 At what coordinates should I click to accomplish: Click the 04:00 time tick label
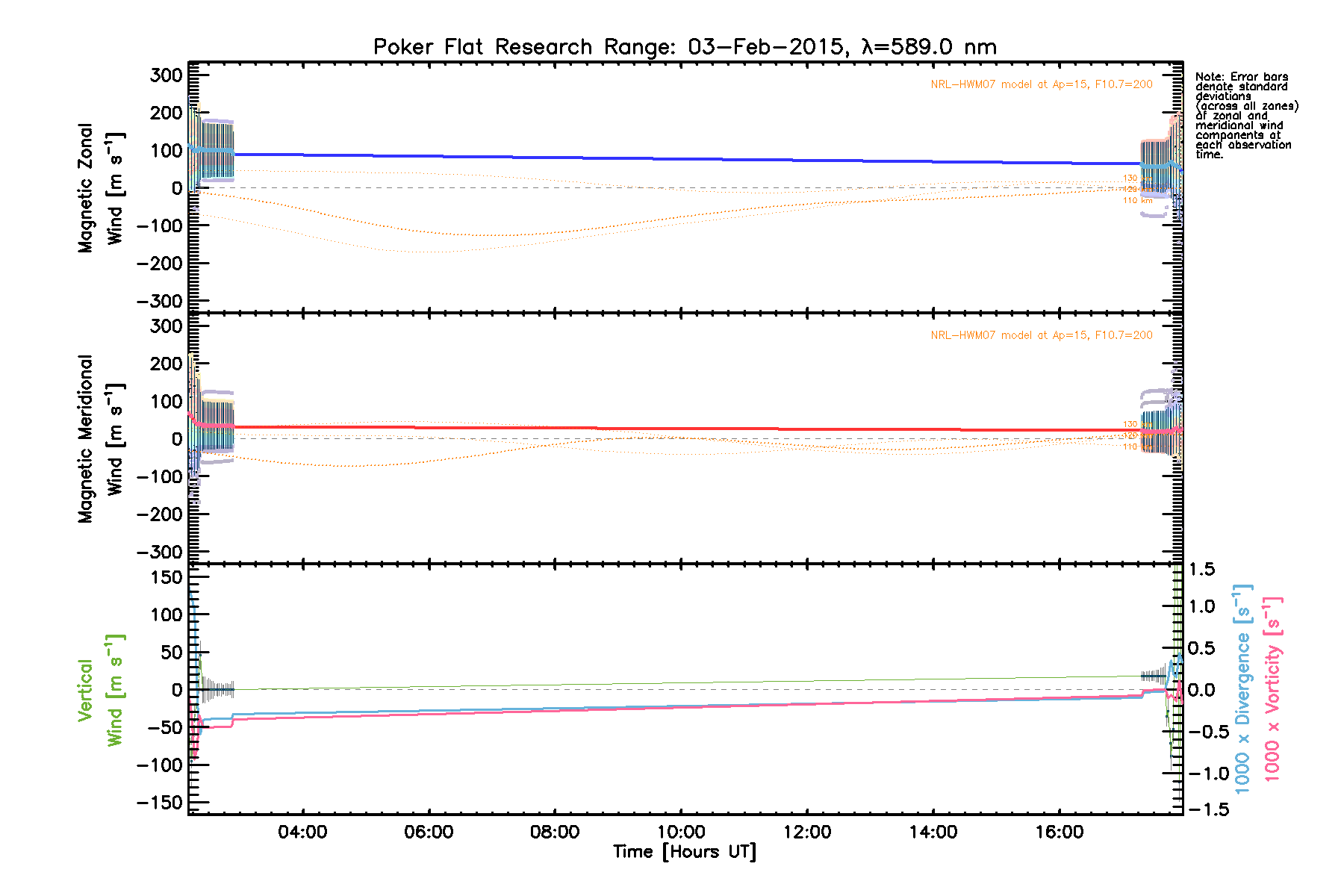pos(302,833)
